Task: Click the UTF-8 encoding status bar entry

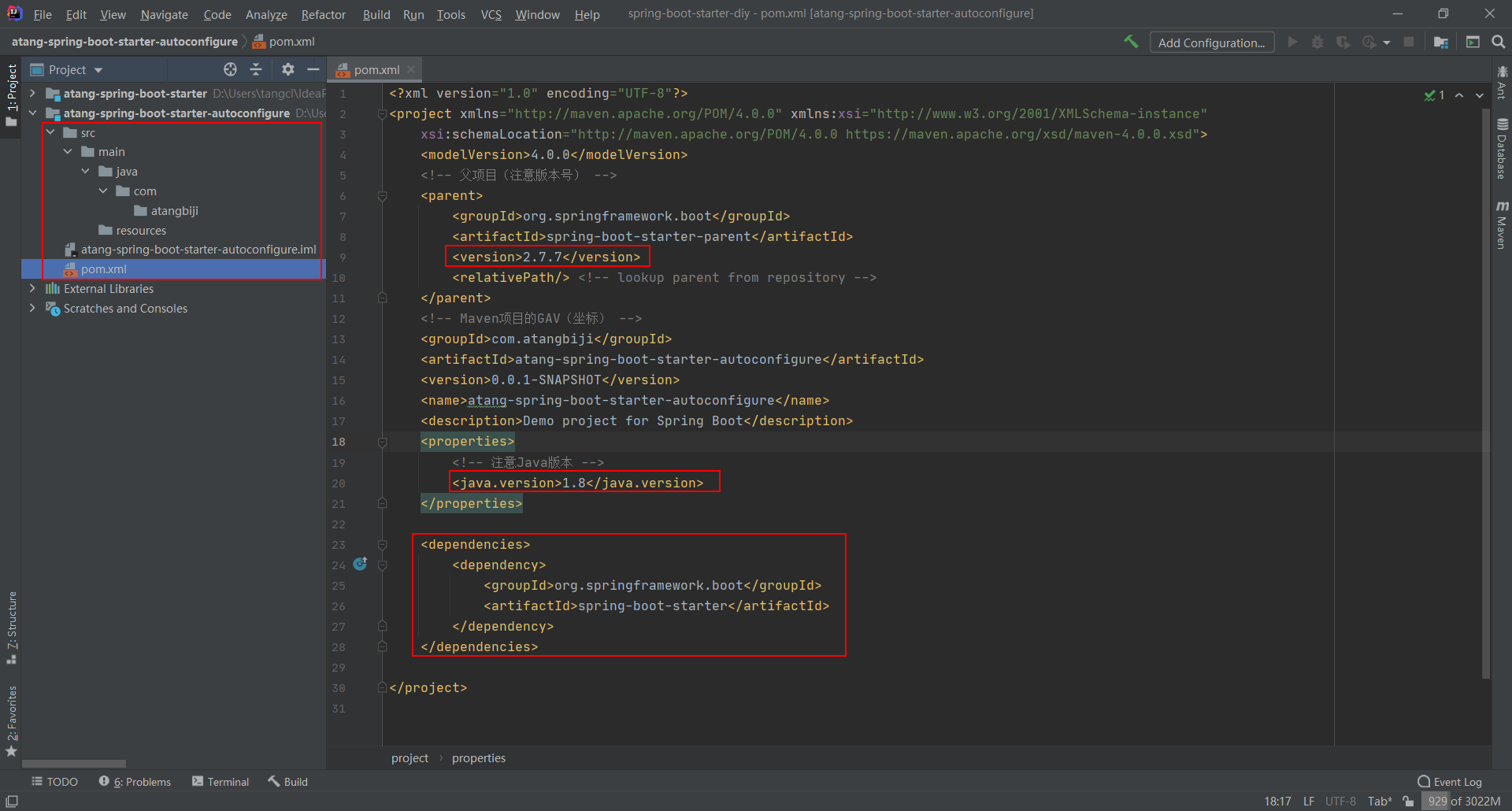Action: click(x=1340, y=801)
